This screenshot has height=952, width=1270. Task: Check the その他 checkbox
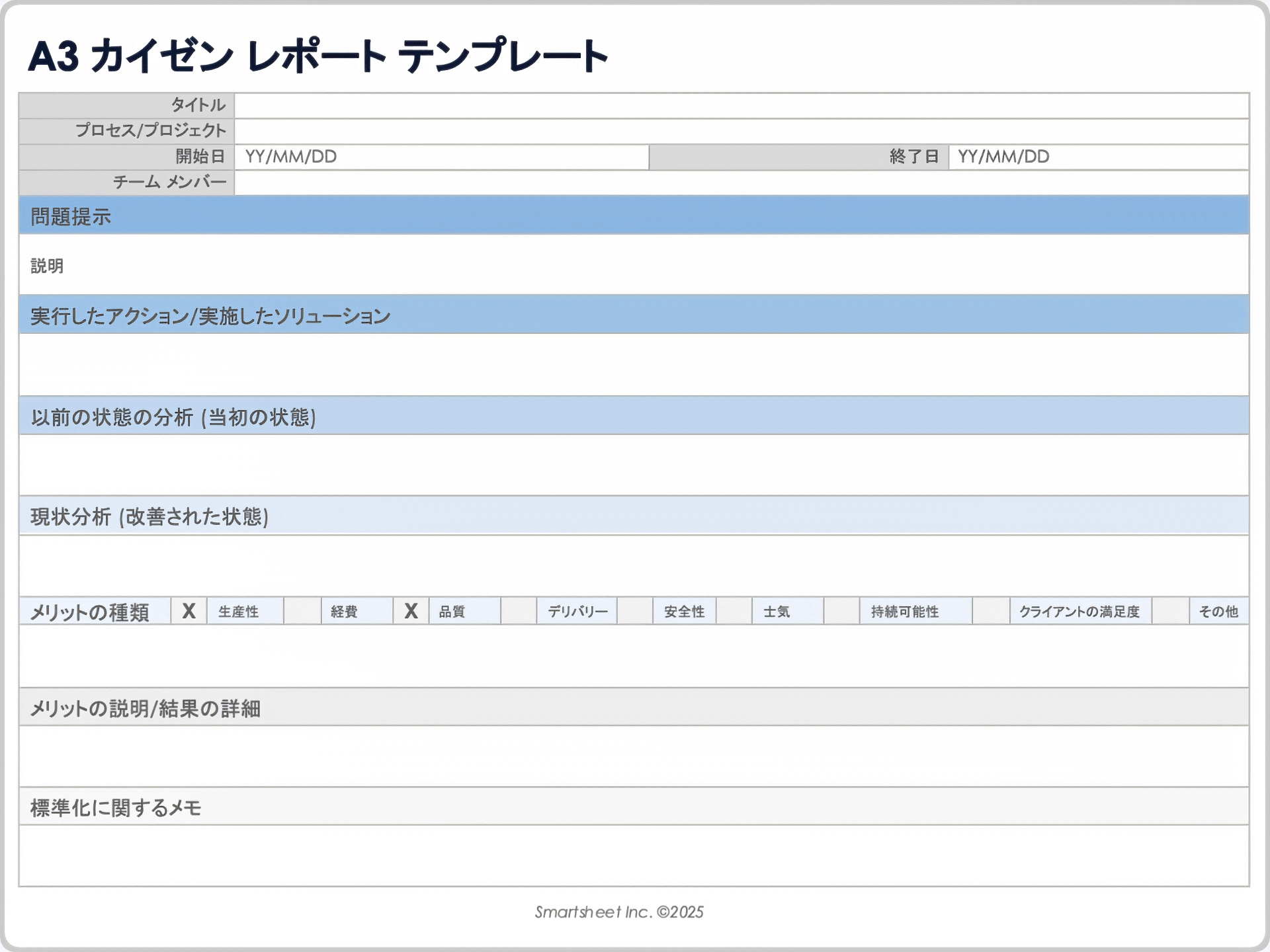(1170, 611)
